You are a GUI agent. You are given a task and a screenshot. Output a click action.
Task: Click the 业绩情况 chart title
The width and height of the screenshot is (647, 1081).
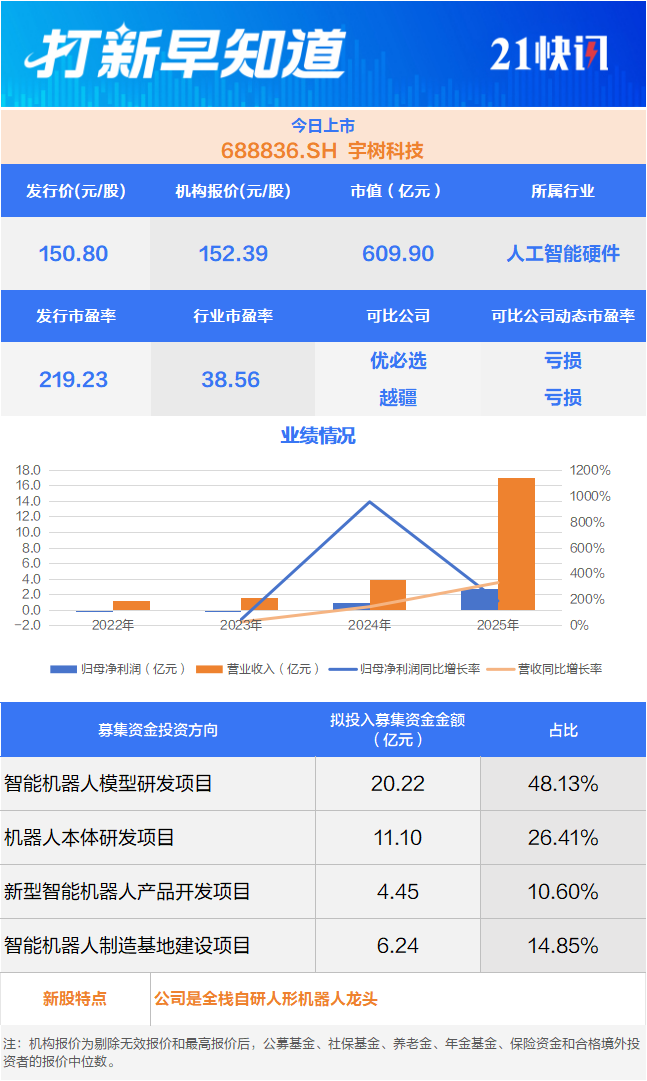(318, 436)
